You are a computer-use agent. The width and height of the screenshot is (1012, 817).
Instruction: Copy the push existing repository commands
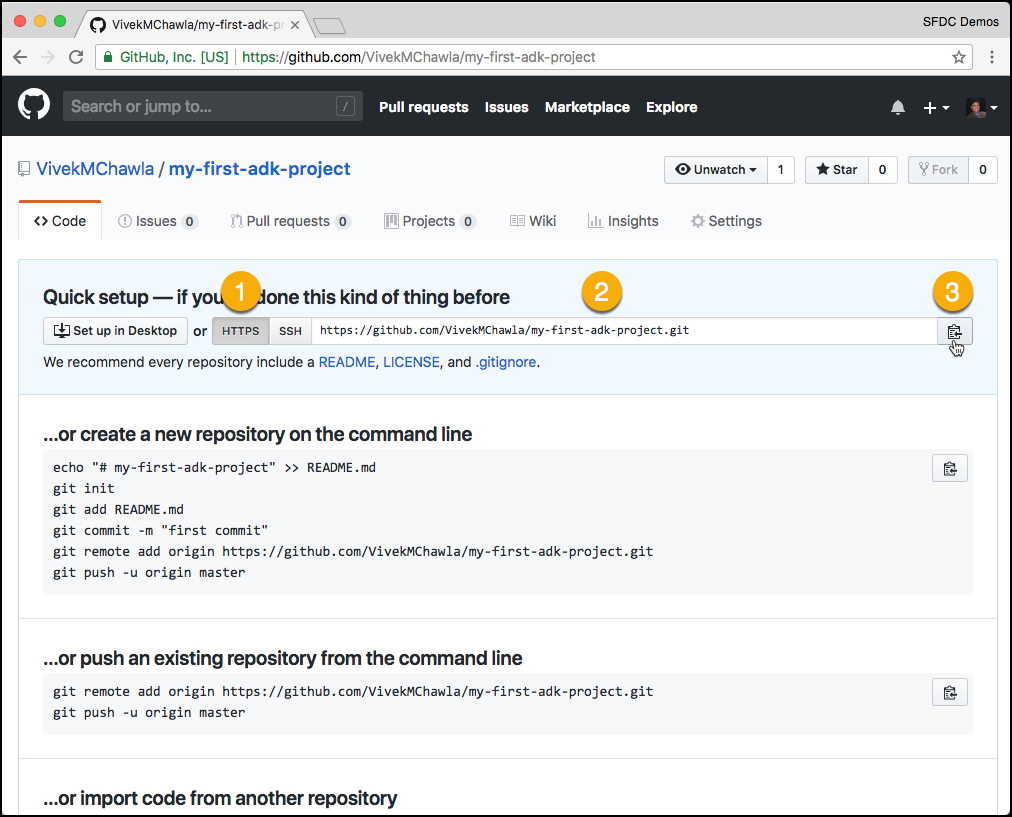click(949, 692)
